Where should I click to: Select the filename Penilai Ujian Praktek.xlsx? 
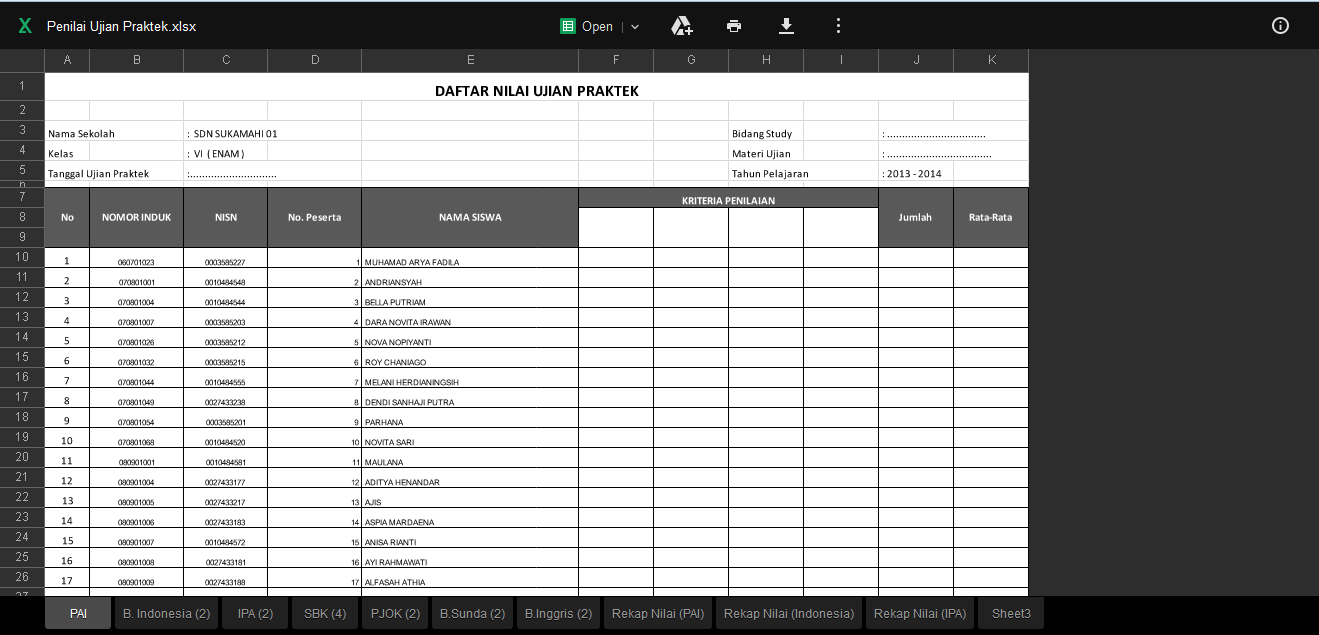coord(120,26)
